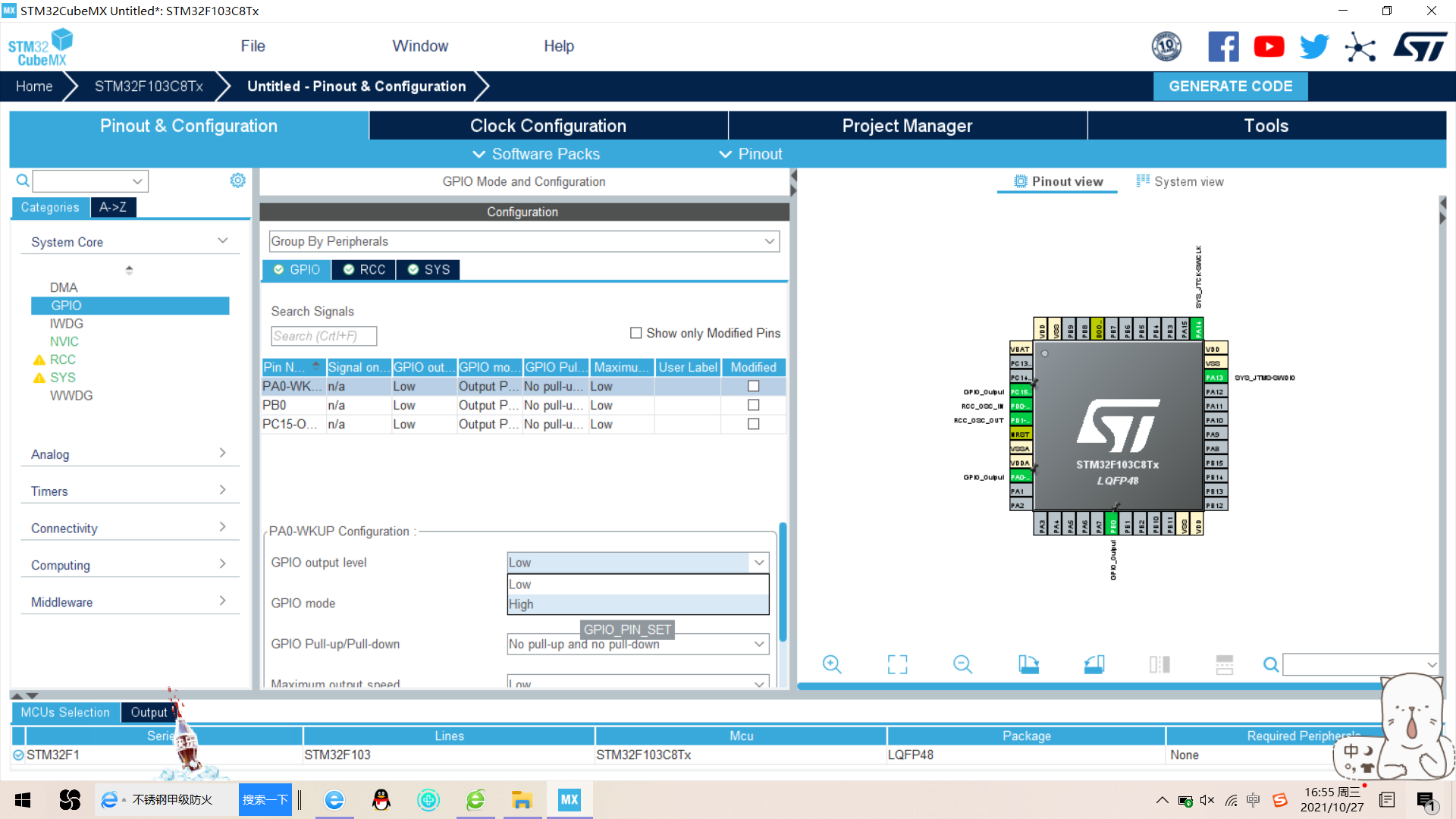Open the ST Facebook page icon

coord(1223,47)
